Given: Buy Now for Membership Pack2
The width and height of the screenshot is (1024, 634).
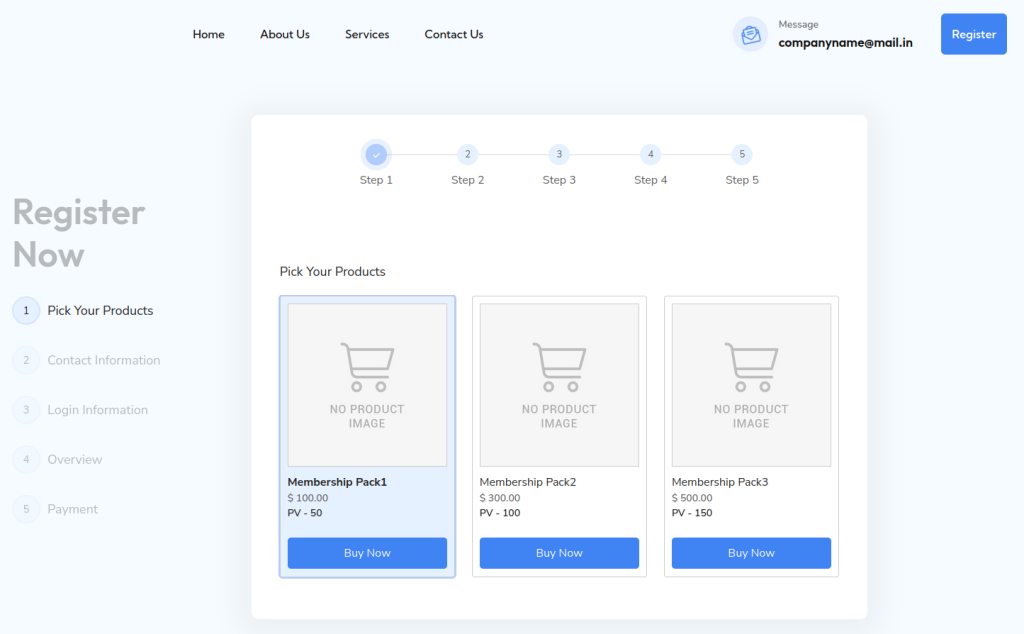Looking at the screenshot, I should click(x=559, y=553).
